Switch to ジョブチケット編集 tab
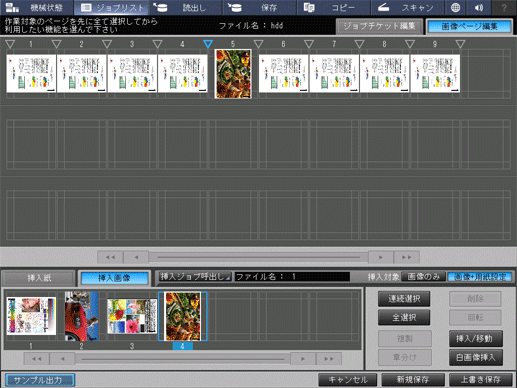 379,26
